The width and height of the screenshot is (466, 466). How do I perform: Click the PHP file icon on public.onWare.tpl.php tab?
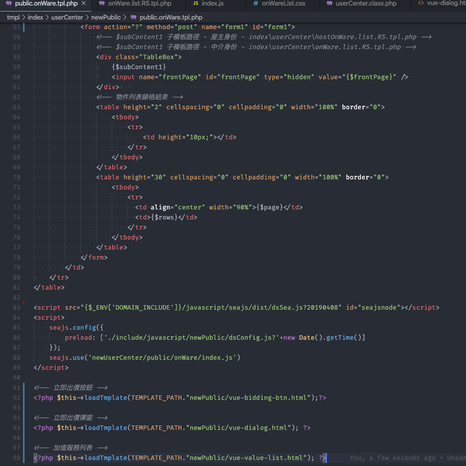(x=9, y=4)
